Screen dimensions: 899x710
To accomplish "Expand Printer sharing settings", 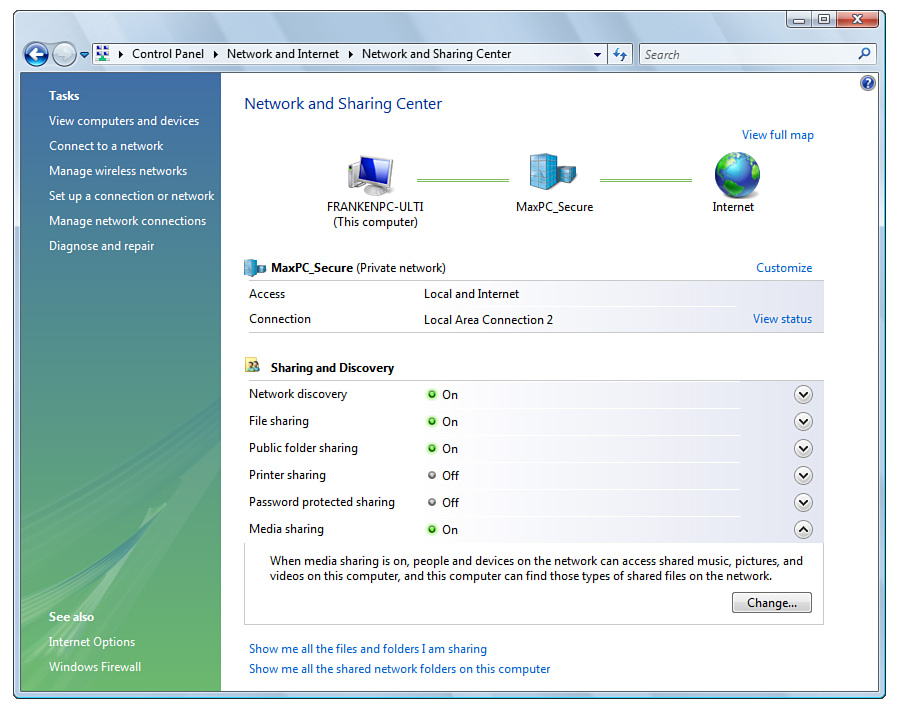I will [803, 475].
